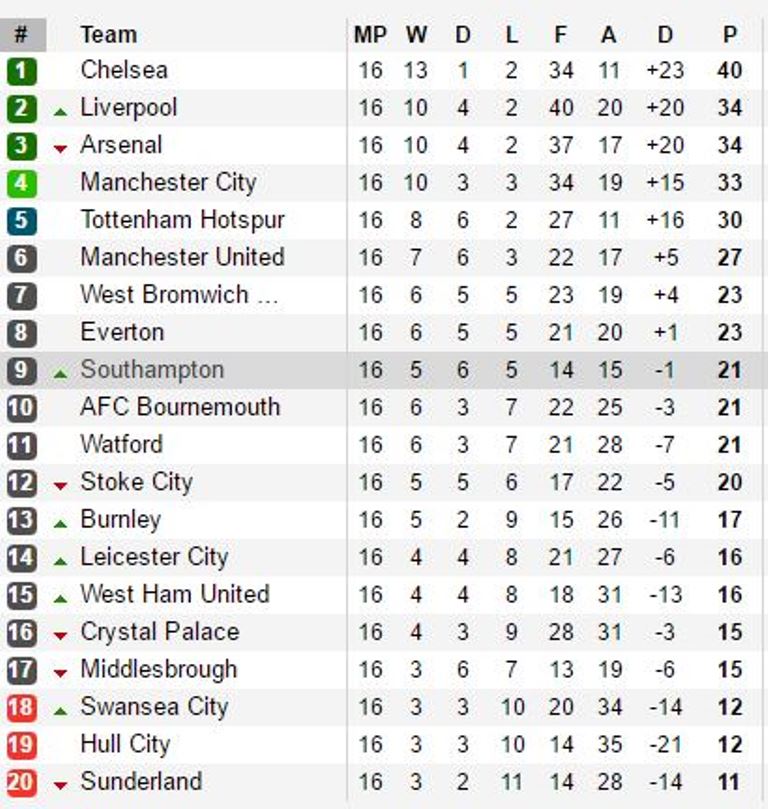Screen dimensions: 768x809
Task: Click the light green rank 4 badge
Action: tap(21, 183)
